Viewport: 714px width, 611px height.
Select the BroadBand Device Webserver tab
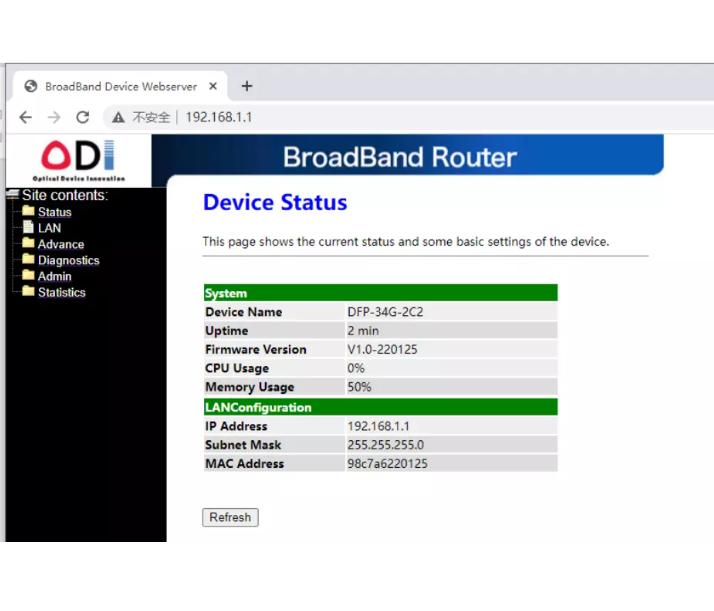pos(120,86)
